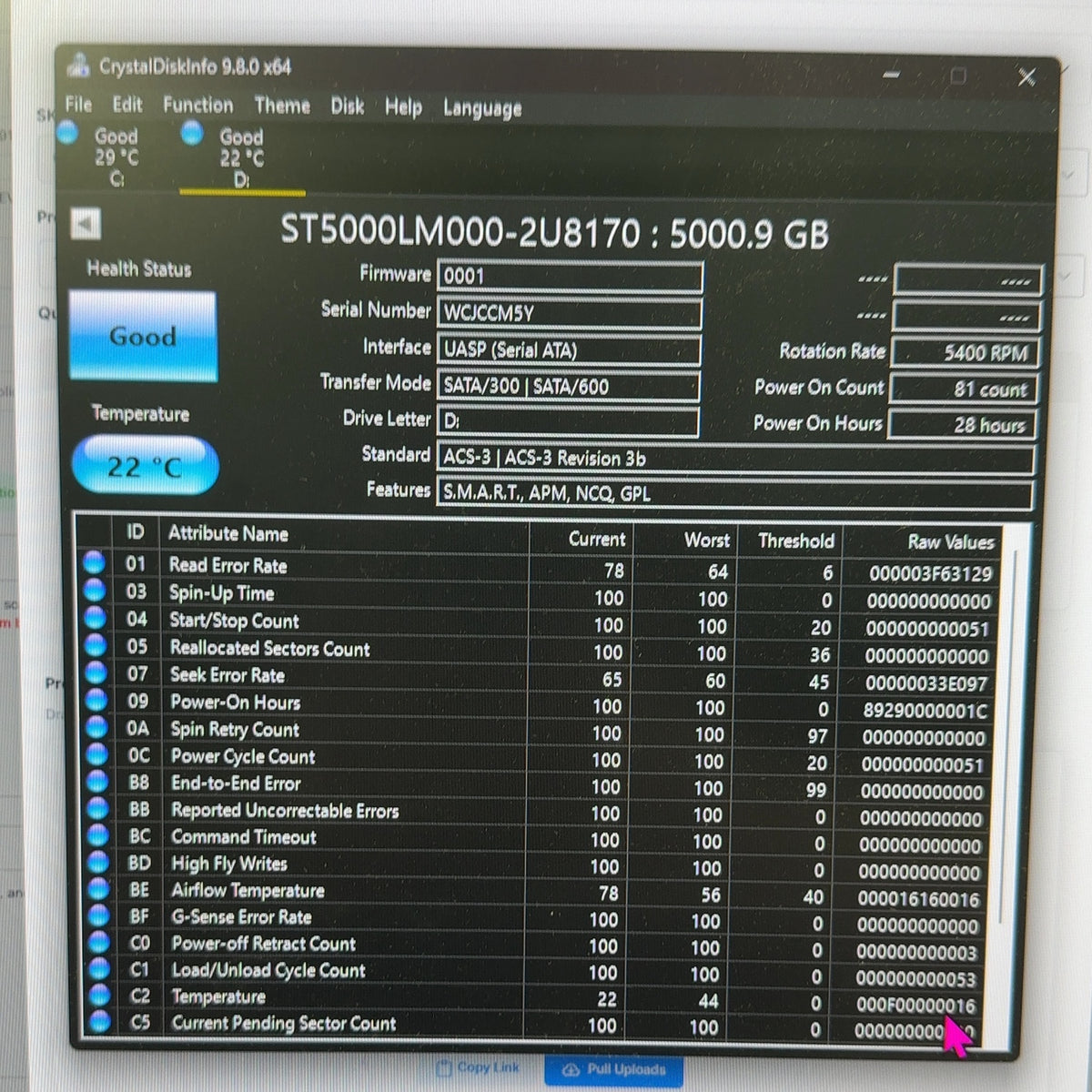This screenshot has height=1092, width=1092.
Task: Click the status orb for Start/Stop Count
Action: [x=95, y=618]
